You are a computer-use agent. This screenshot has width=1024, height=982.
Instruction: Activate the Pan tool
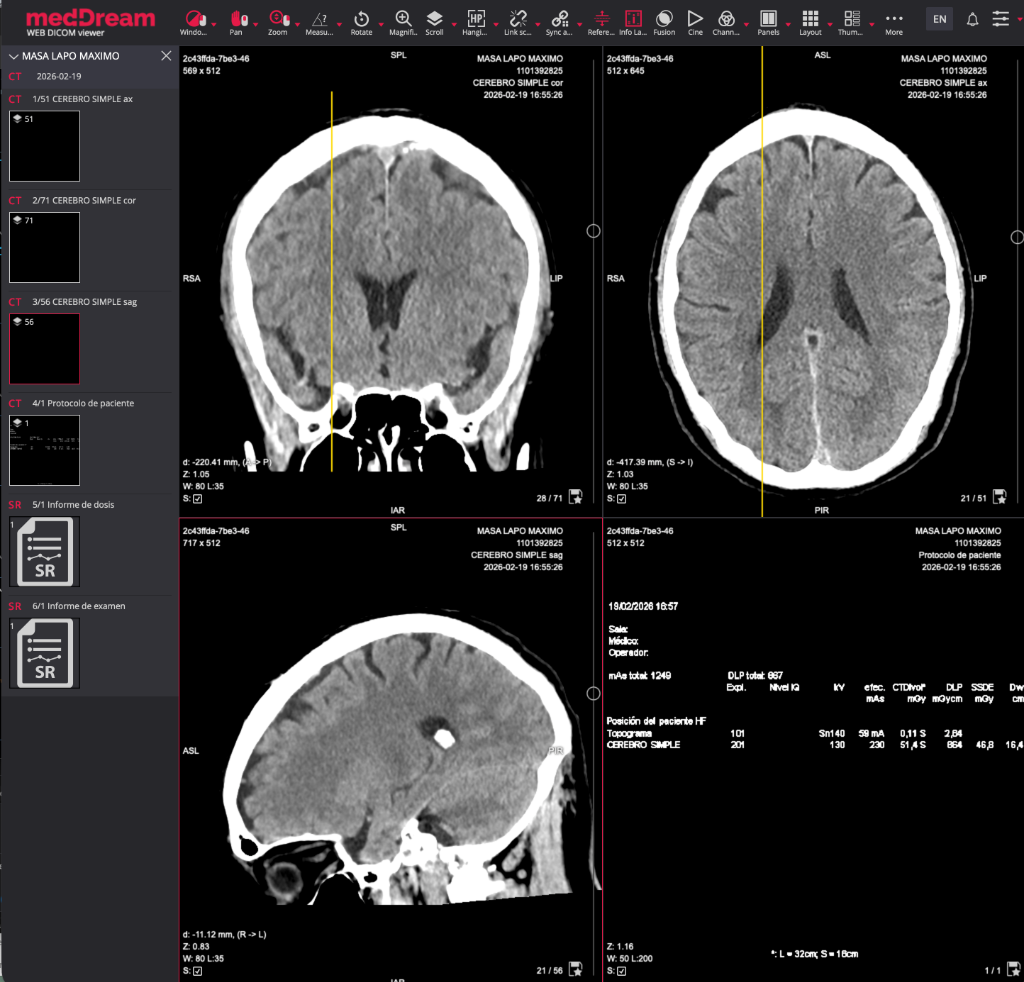coord(238,22)
